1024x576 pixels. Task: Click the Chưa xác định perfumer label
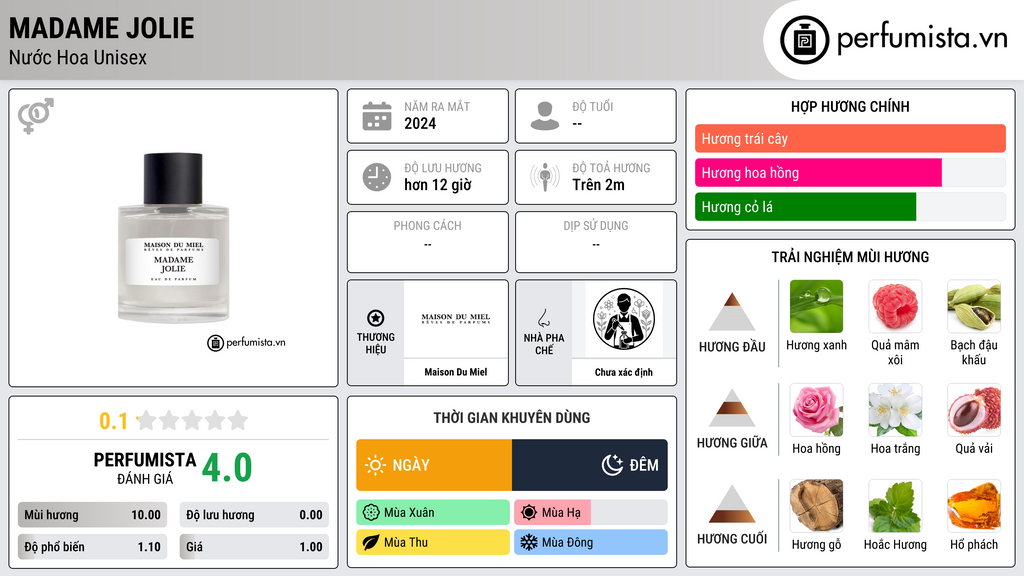(x=624, y=372)
